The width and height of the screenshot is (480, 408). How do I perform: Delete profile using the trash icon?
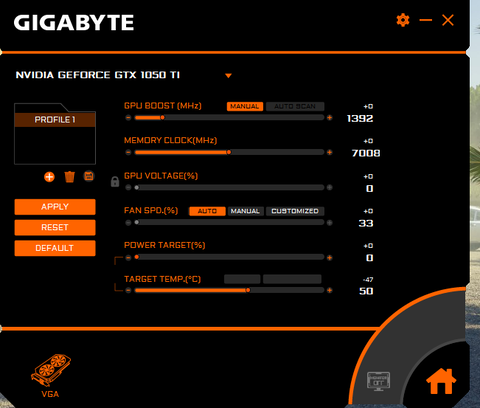pos(69,177)
